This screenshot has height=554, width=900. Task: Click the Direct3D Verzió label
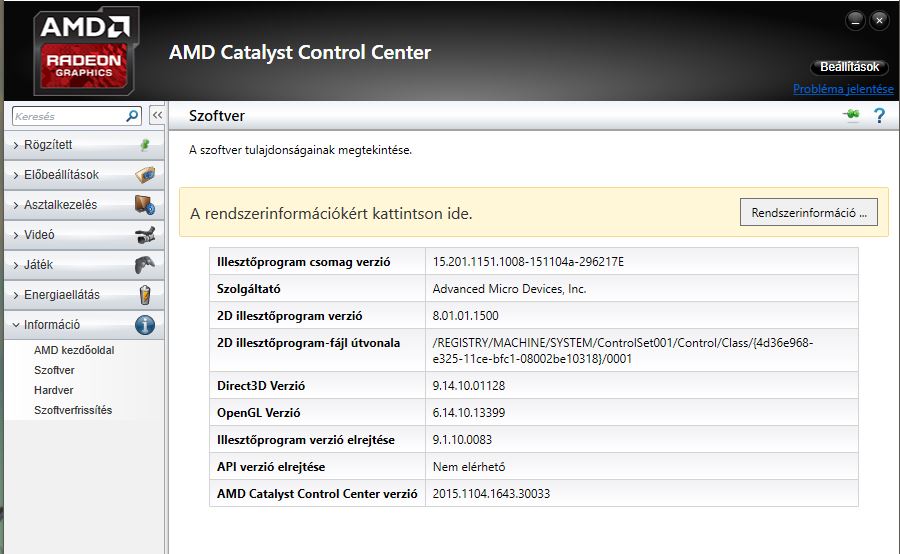261,386
